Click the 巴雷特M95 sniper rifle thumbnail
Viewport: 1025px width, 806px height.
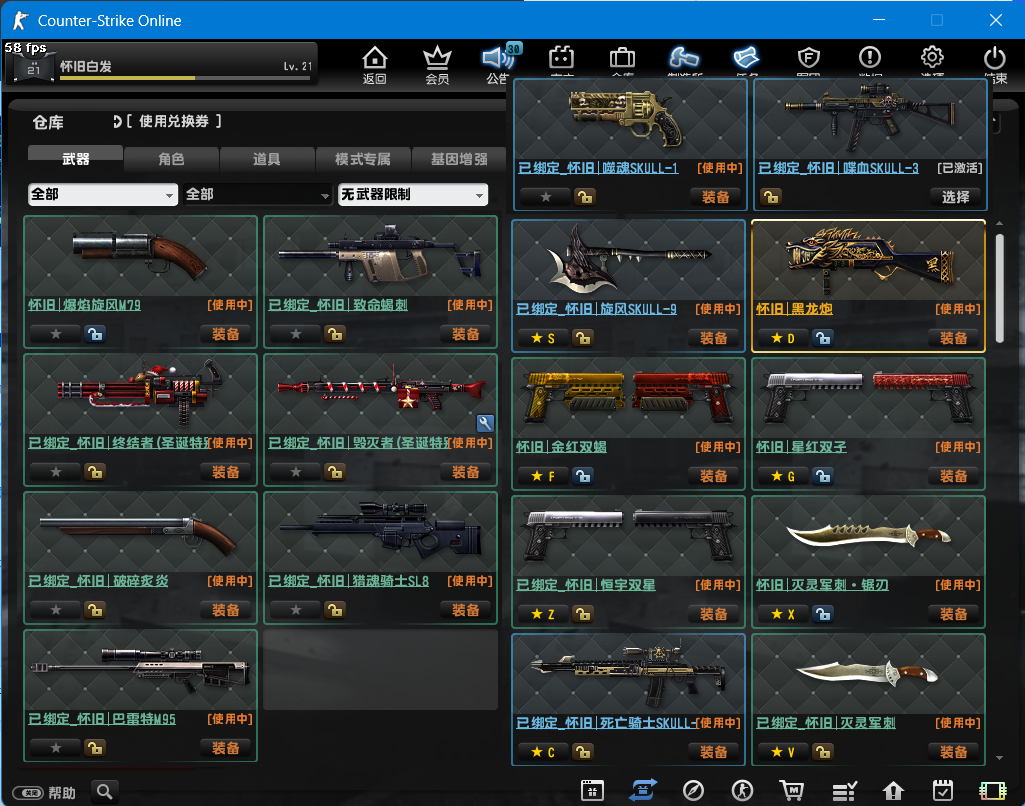click(141, 670)
